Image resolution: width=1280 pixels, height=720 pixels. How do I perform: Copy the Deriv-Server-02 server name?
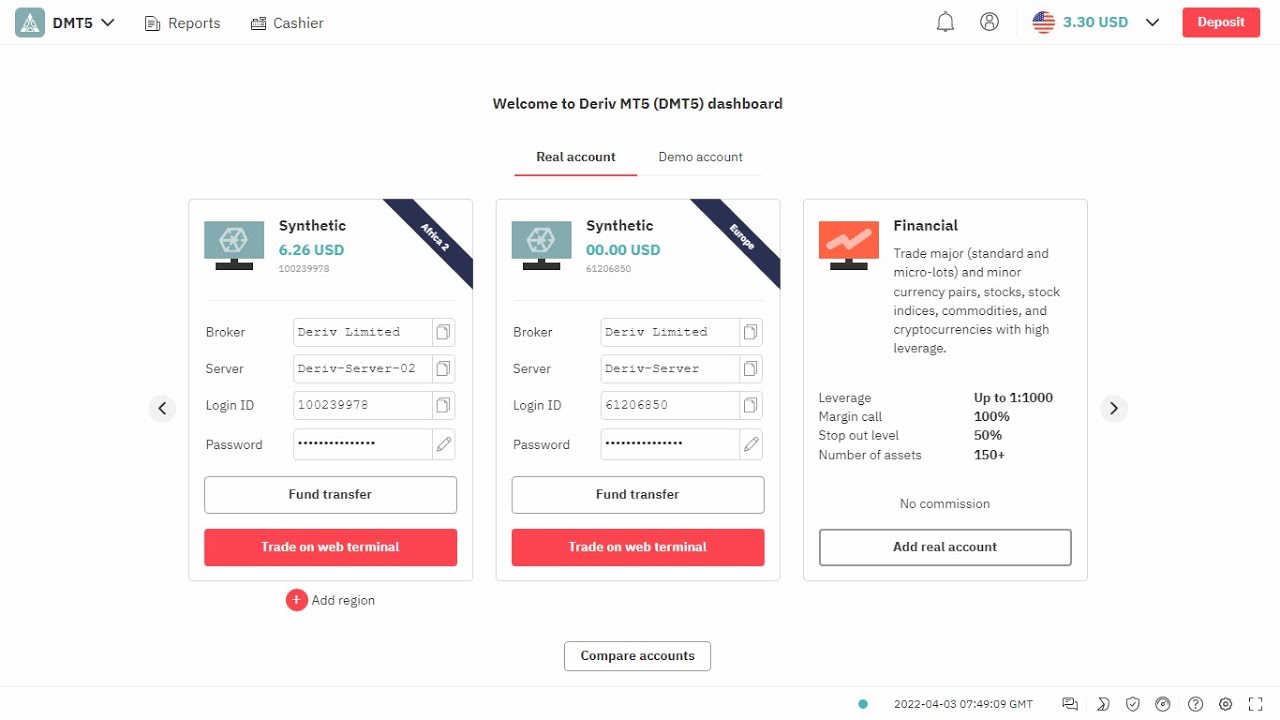tap(443, 368)
